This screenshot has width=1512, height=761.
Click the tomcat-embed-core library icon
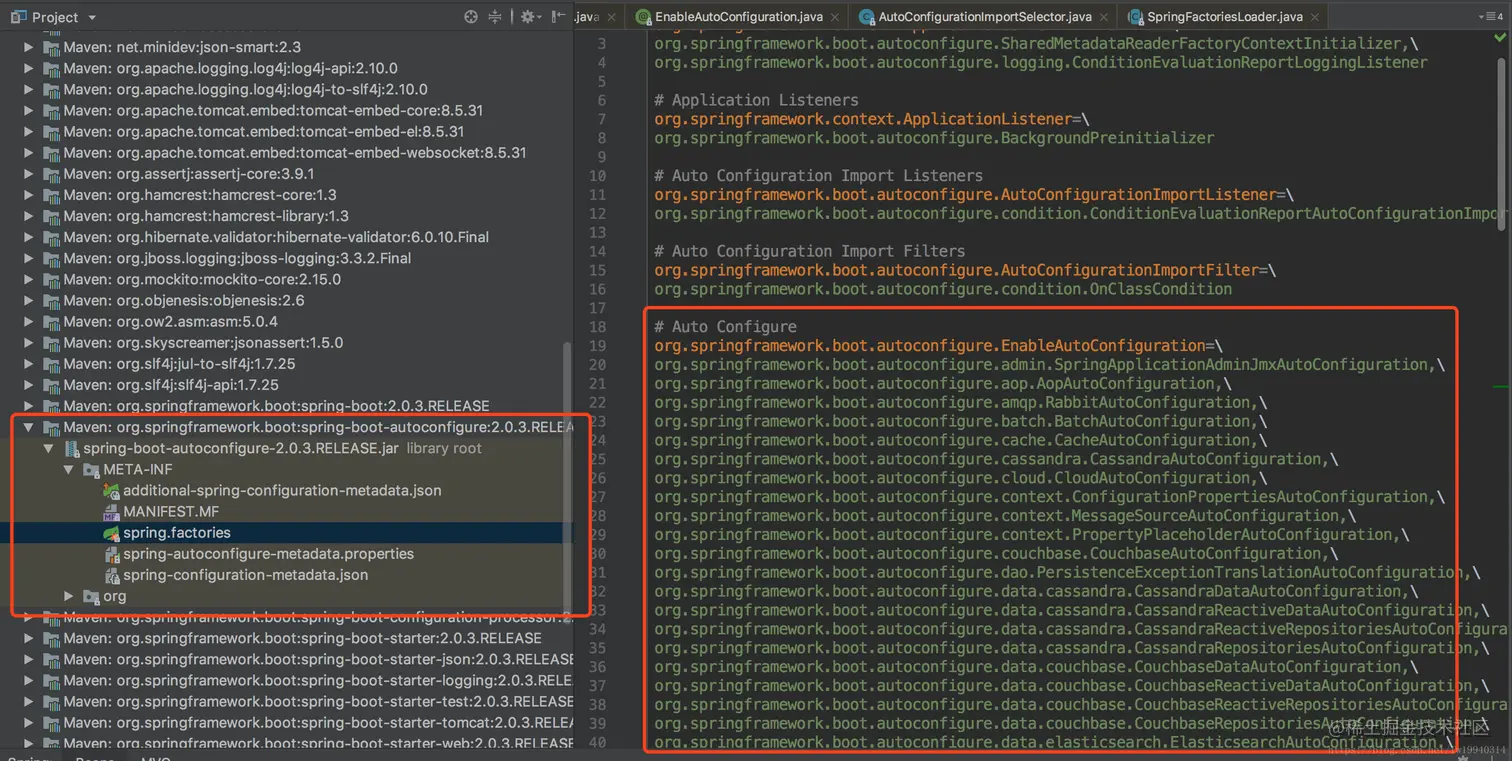pos(52,110)
